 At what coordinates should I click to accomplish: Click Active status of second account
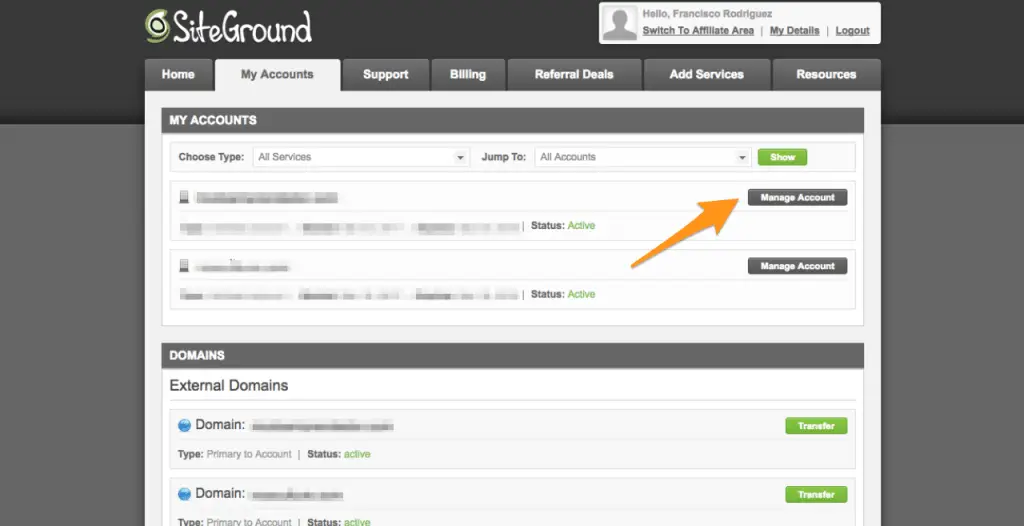(x=581, y=294)
